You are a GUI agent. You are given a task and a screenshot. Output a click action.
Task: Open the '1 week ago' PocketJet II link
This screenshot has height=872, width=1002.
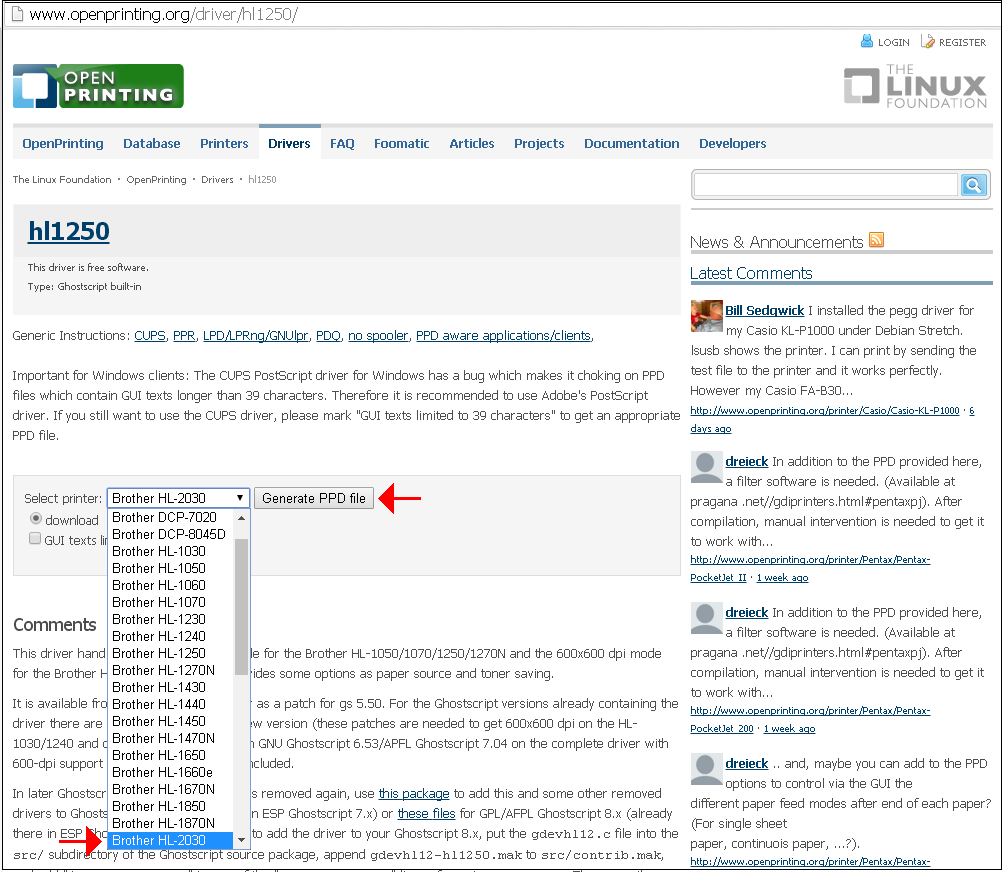point(782,578)
